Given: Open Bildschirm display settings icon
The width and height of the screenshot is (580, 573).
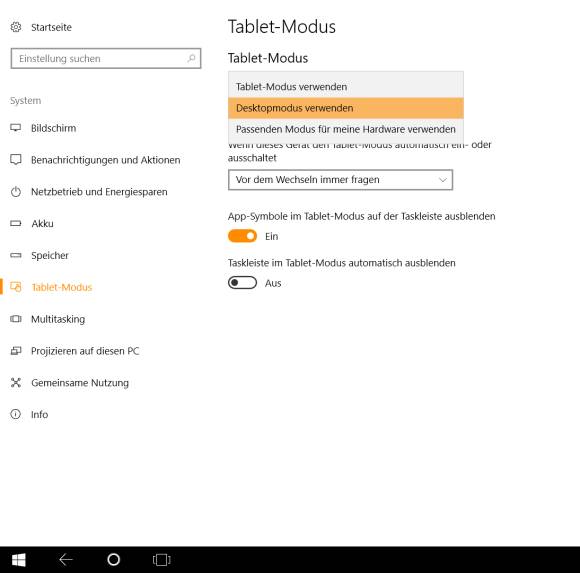Looking at the screenshot, I should (16, 128).
